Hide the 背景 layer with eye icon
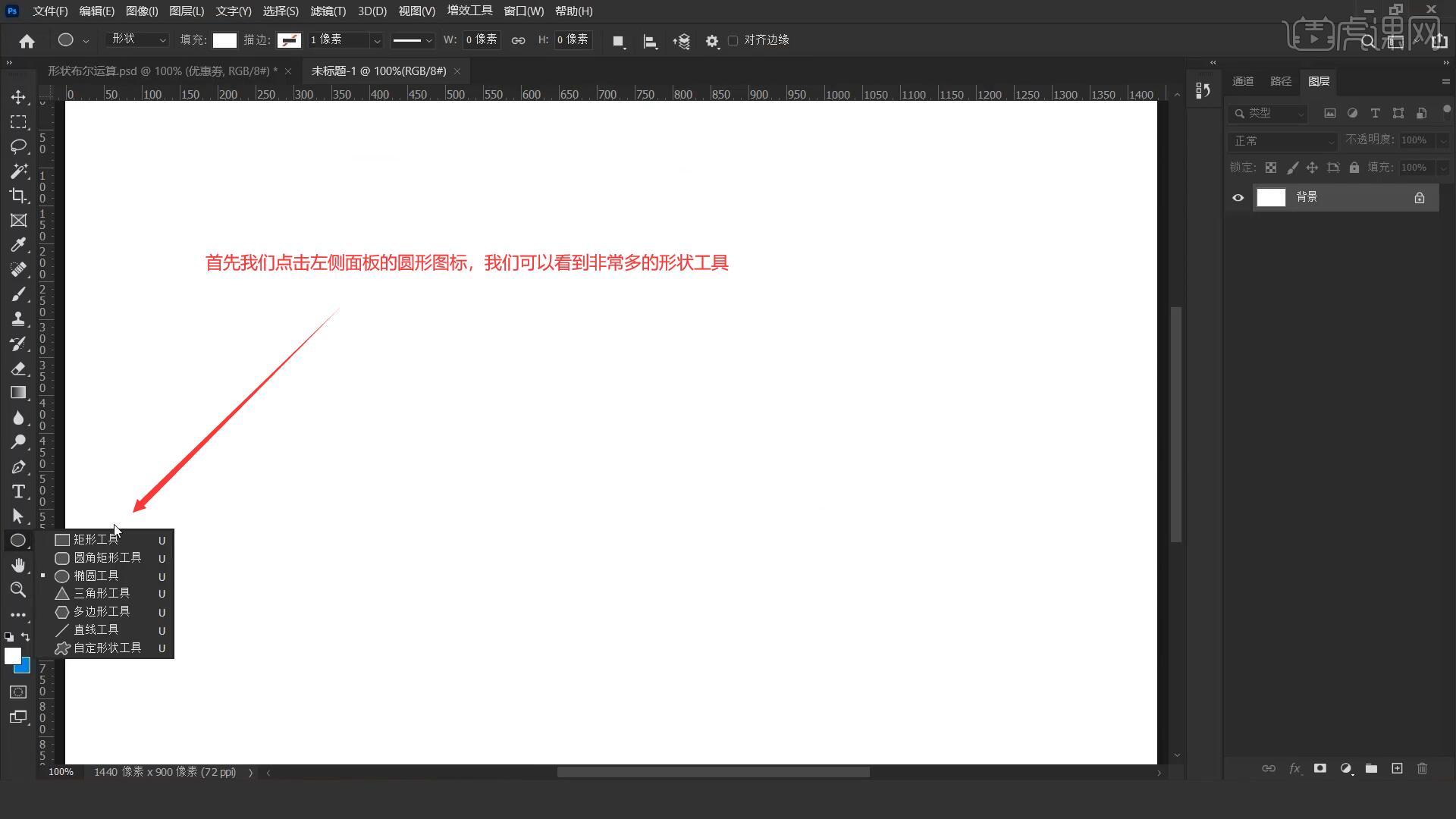Screen dimensions: 1456x819 (x=1238, y=198)
